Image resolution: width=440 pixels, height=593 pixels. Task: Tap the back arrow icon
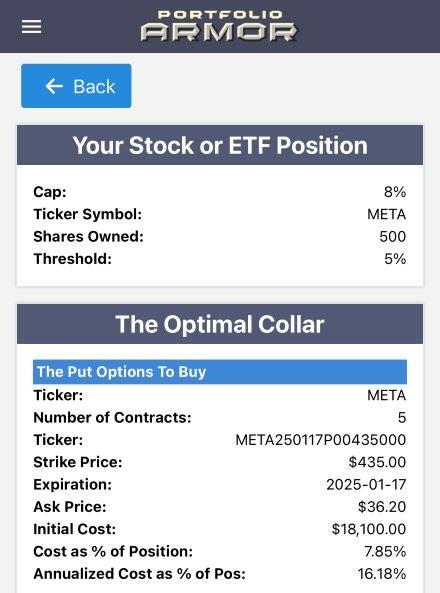pyautogui.click(x=54, y=86)
